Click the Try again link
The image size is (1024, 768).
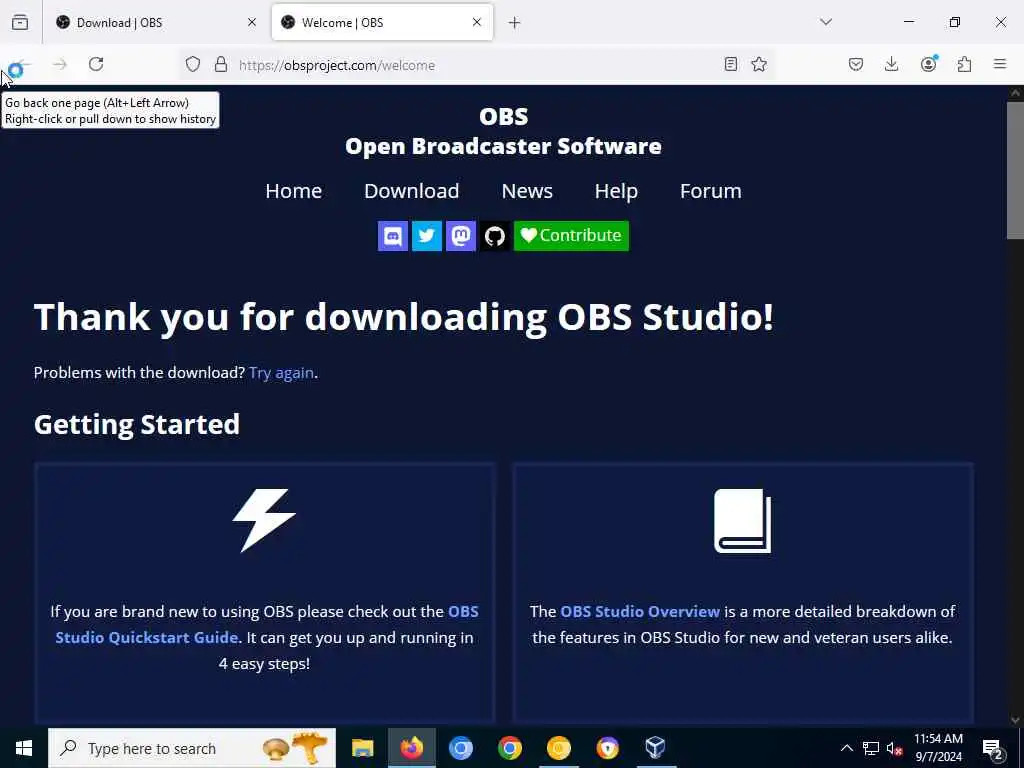281,372
